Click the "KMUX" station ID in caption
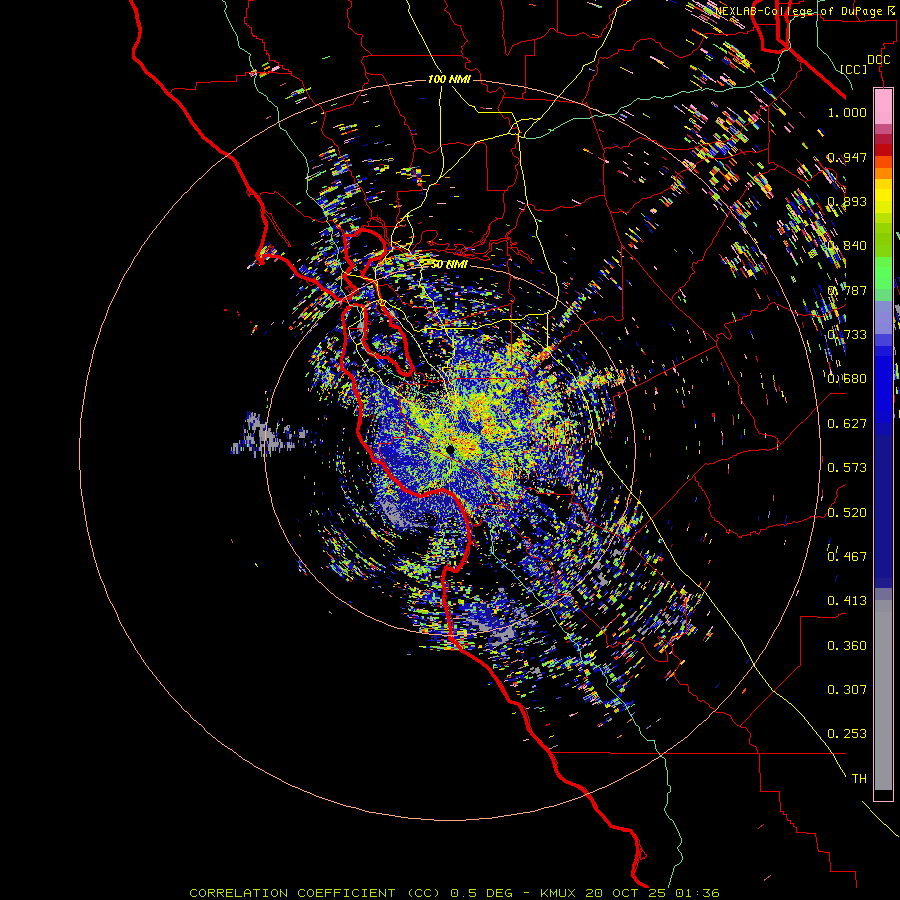The width and height of the screenshot is (900, 900). [560, 893]
